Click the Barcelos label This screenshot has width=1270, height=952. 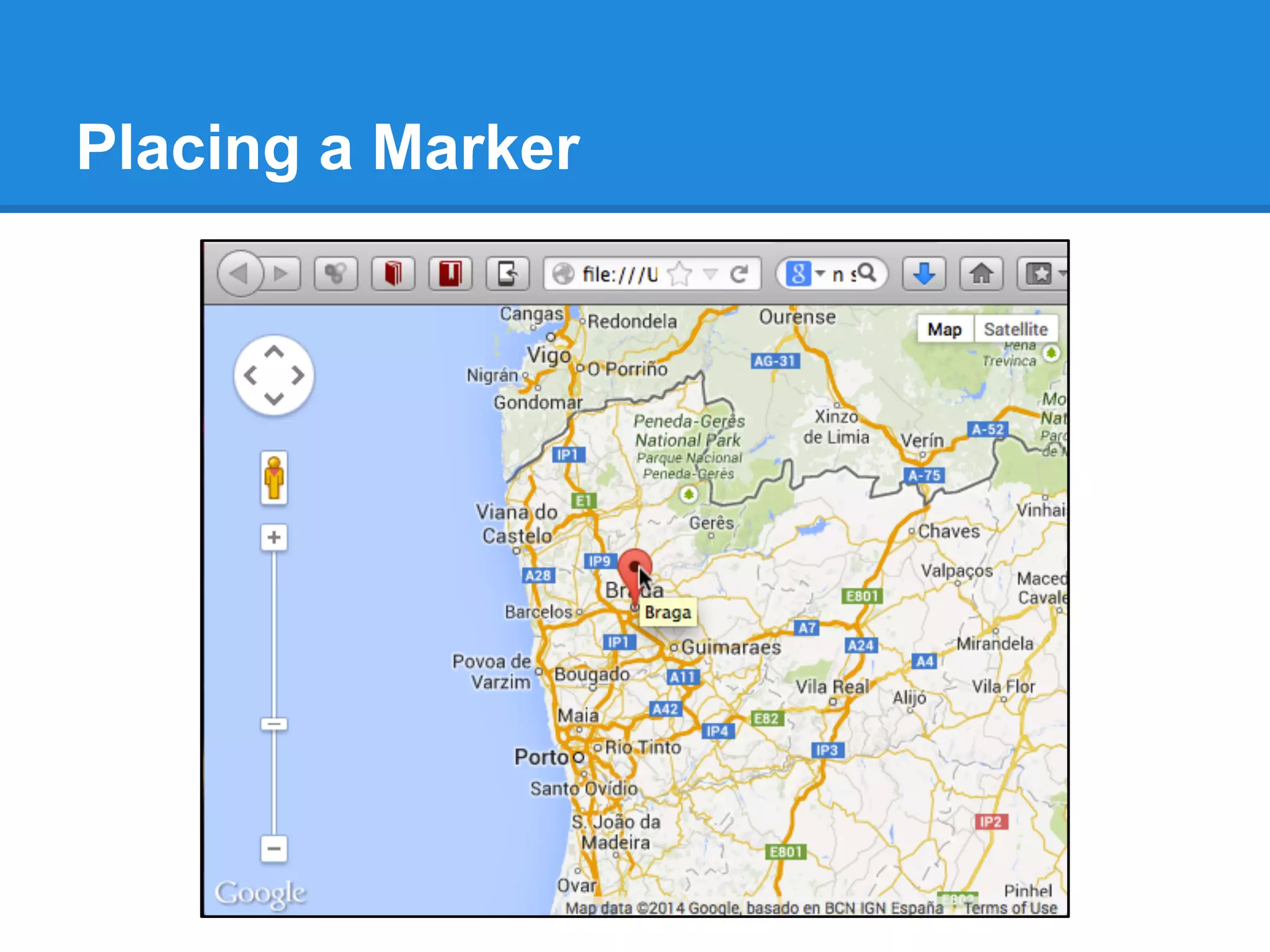tap(538, 612)
